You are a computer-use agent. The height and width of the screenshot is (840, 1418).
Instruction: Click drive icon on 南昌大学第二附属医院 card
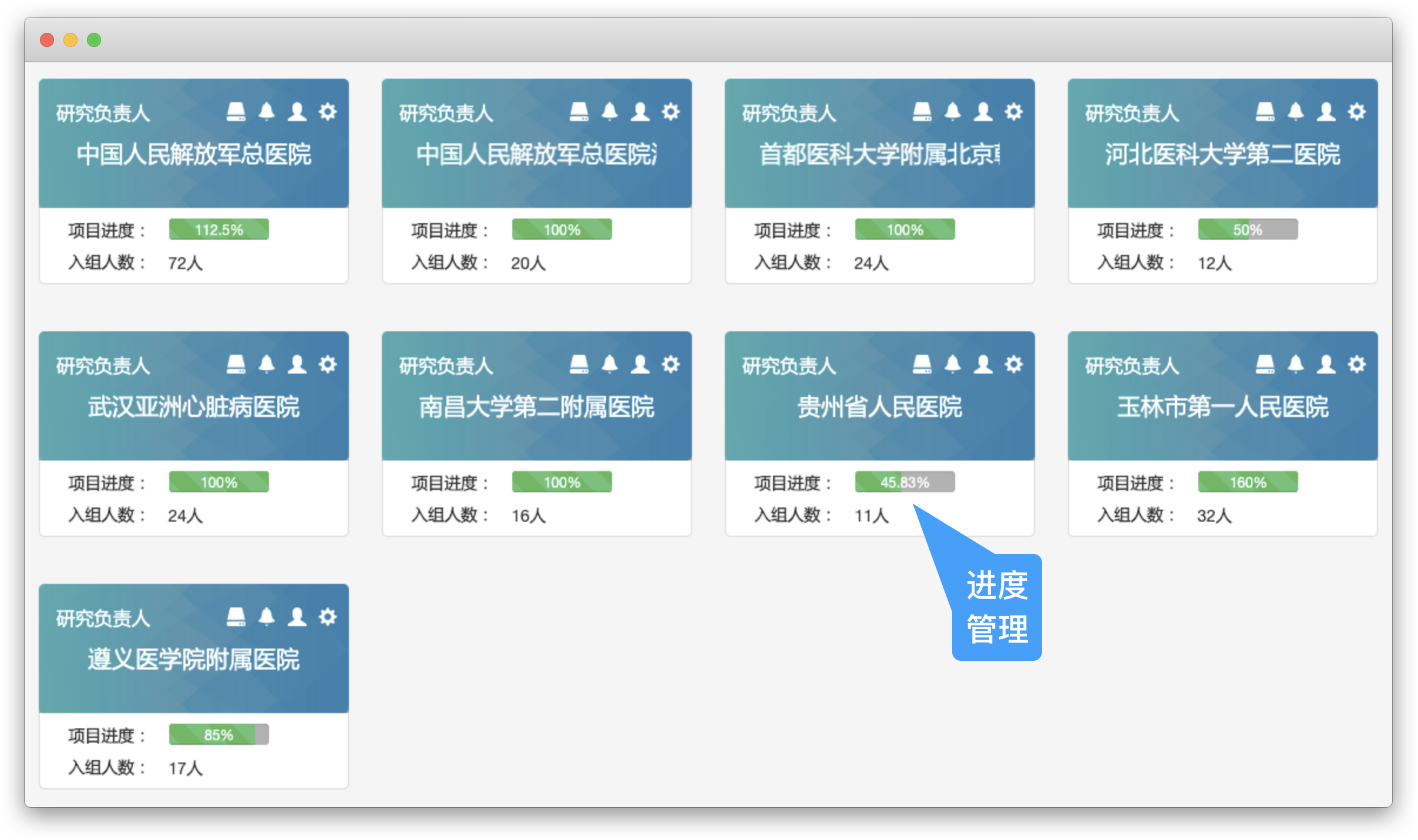pyautogui.click(x=579, y=364)
